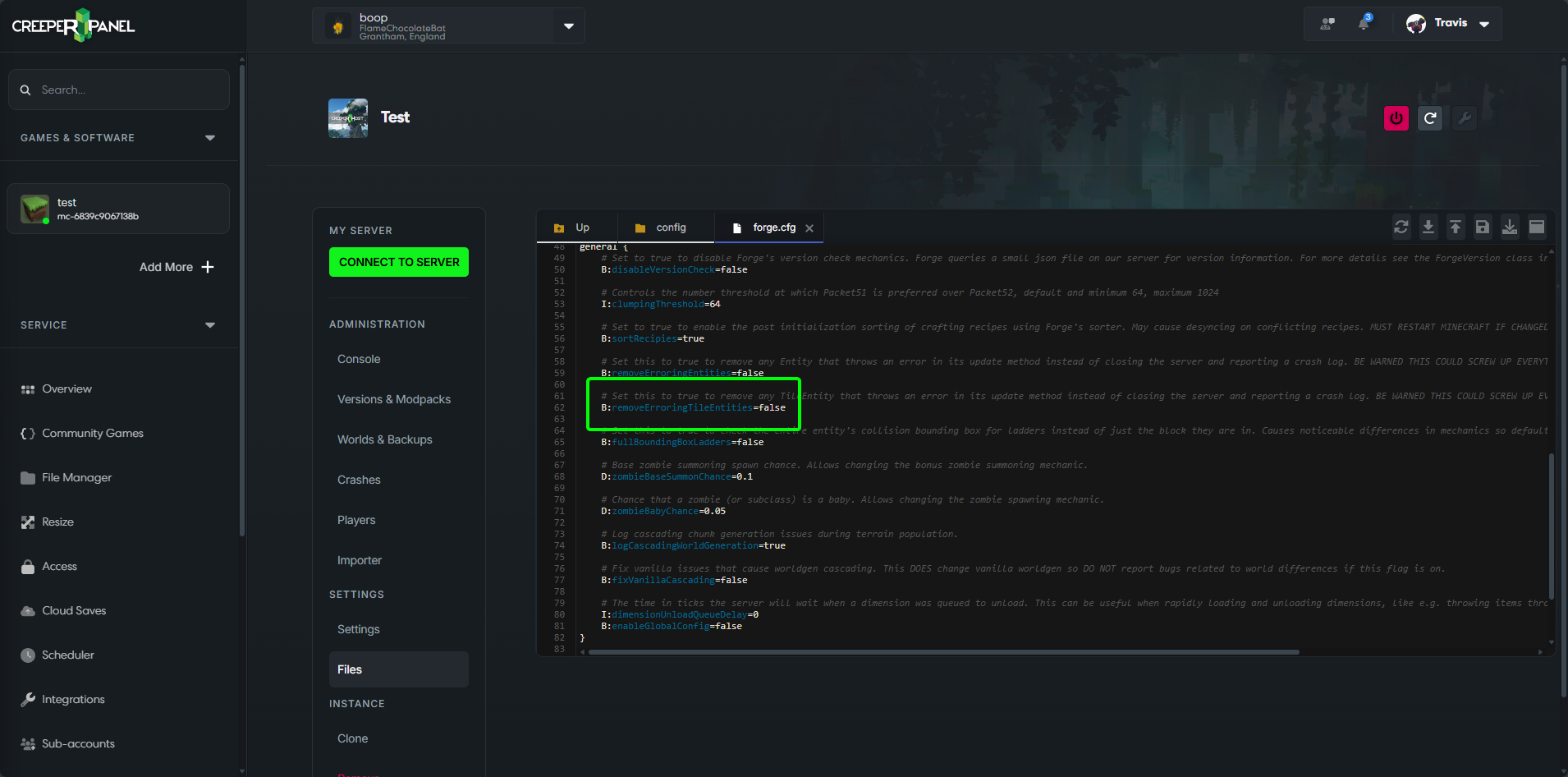
Task: Click the sortRecipies=true line
Action: (653, 338)
